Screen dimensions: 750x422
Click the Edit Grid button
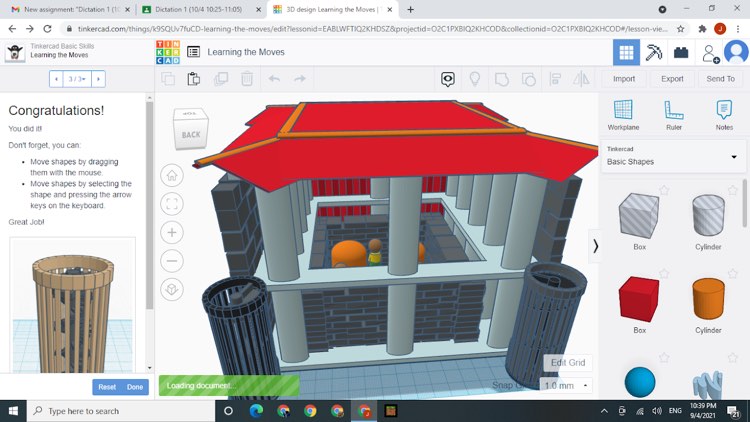[568, 363]
